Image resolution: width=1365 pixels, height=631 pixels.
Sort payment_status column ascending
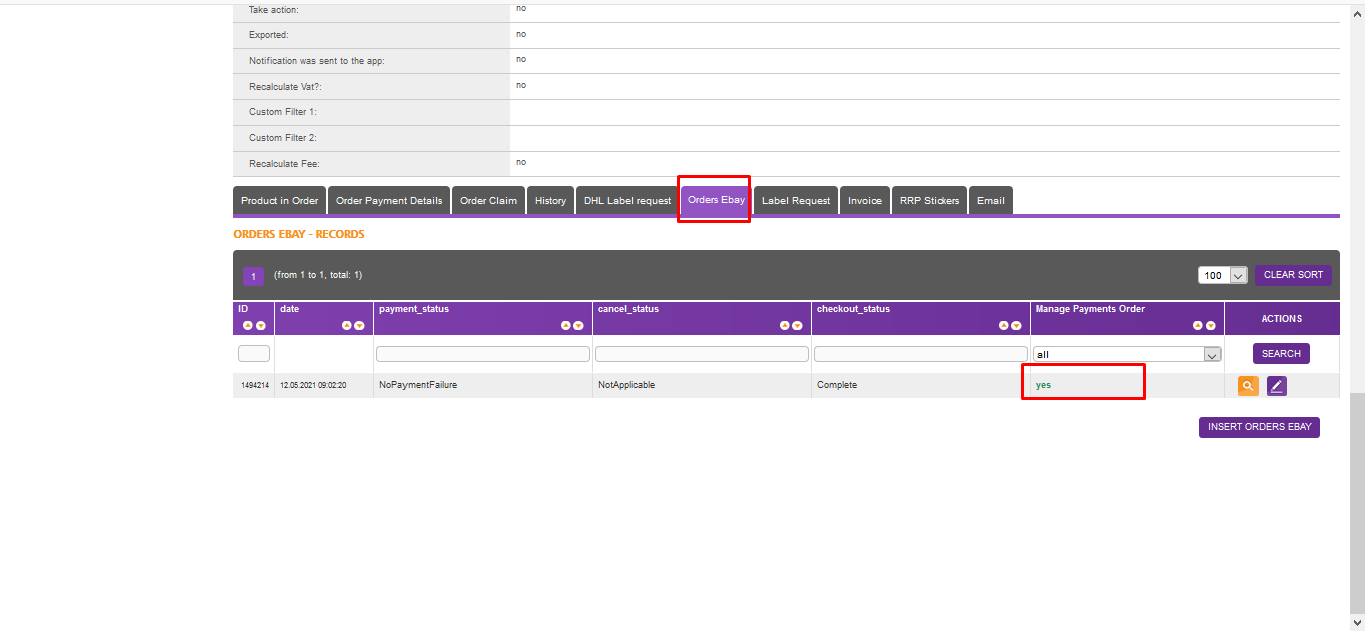(566, 325)
